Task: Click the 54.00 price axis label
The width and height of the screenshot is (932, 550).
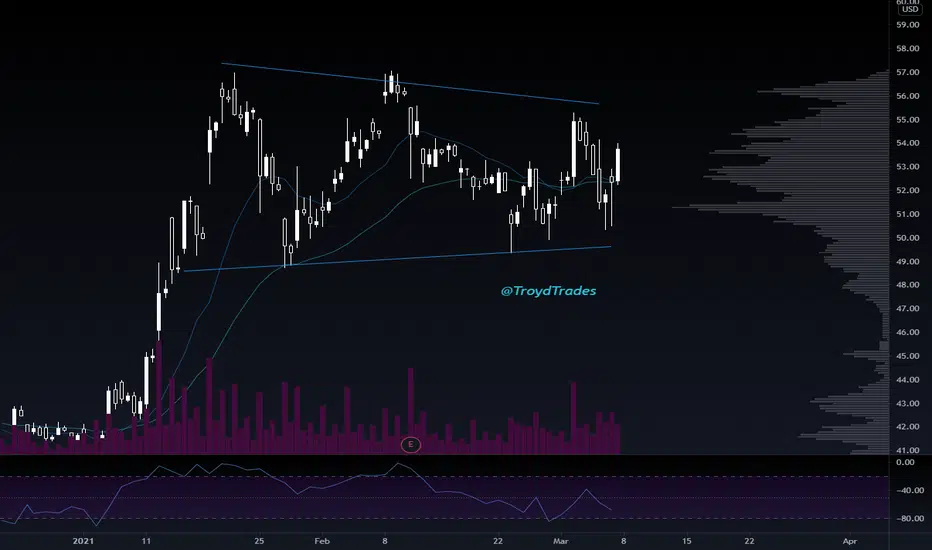Action: pyautogui.click(x=908, y=143)
